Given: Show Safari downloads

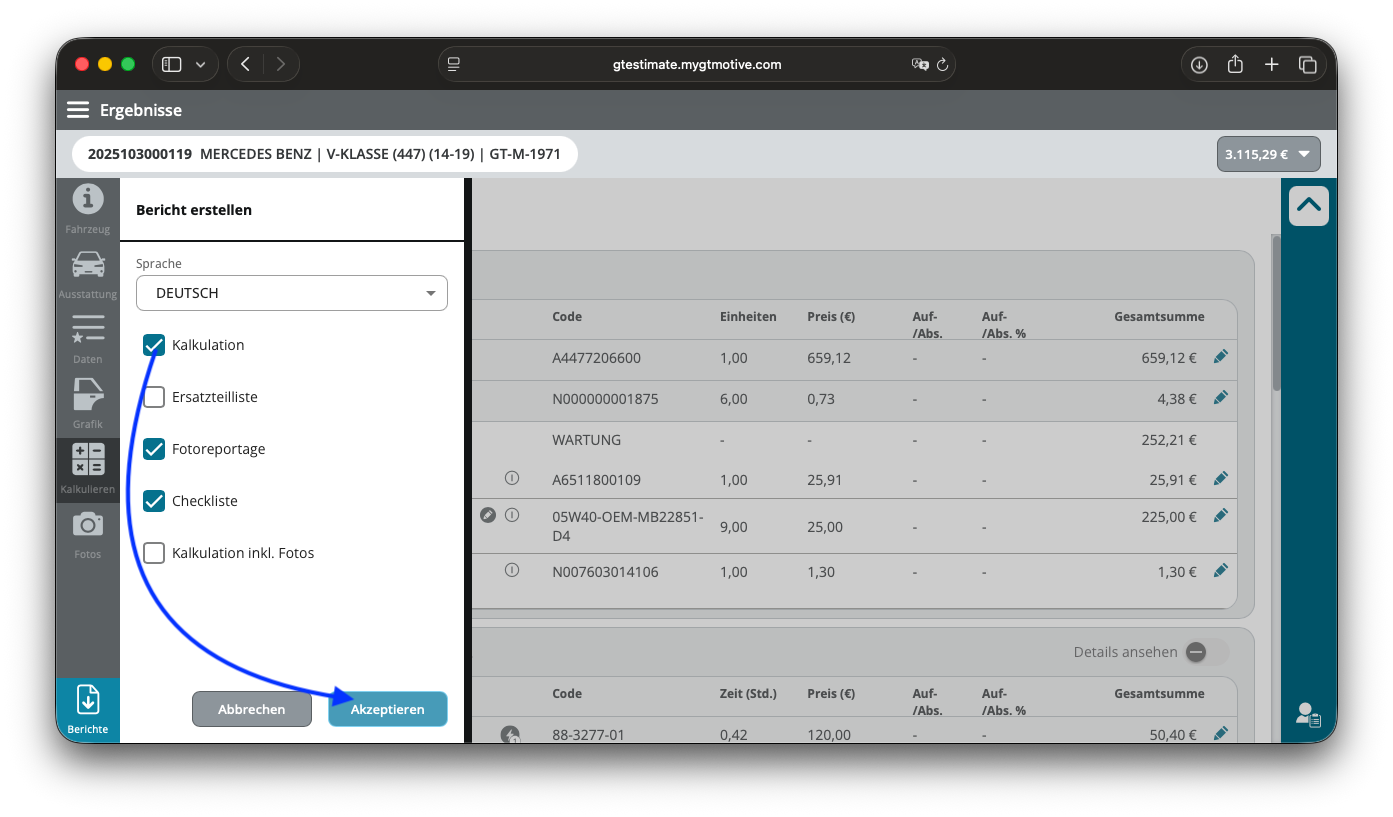Looking at the screenshot, I should click(1199, 64).
